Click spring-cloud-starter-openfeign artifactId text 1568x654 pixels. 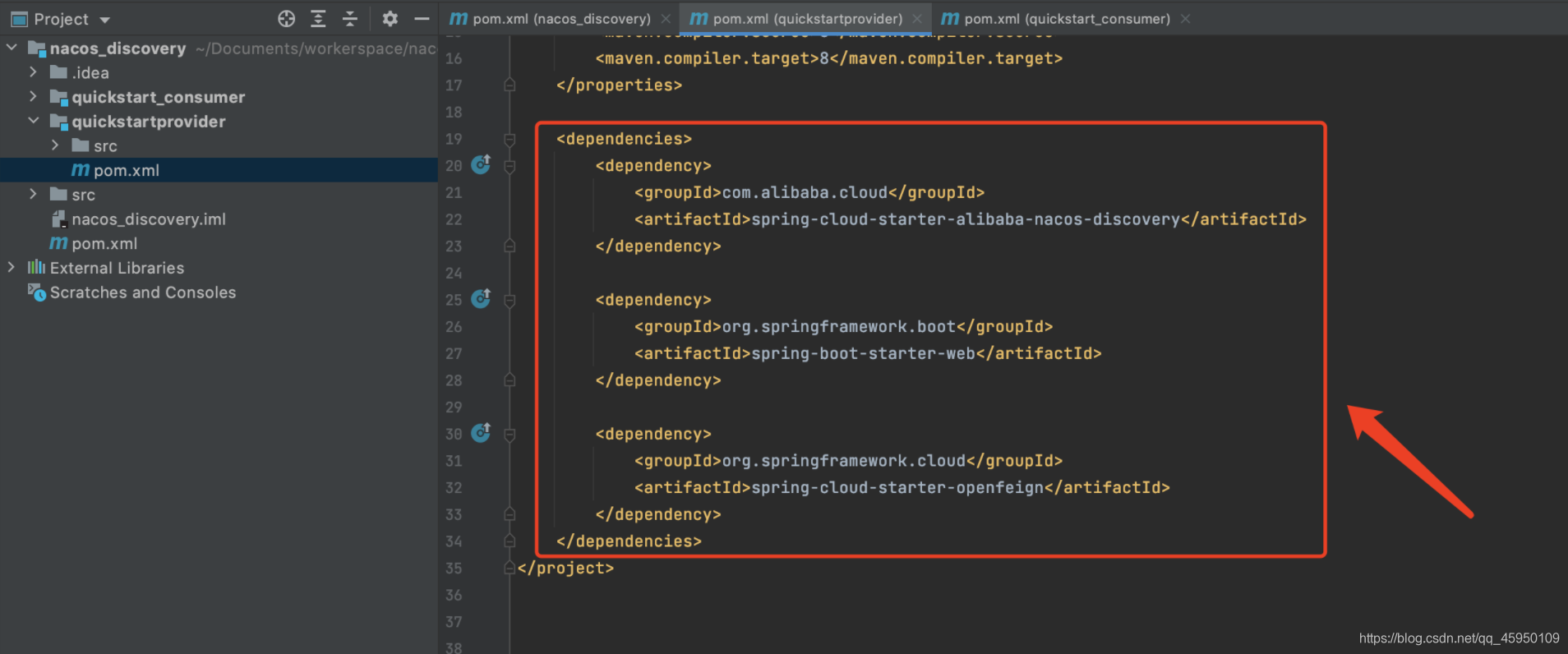pos(897,487)
